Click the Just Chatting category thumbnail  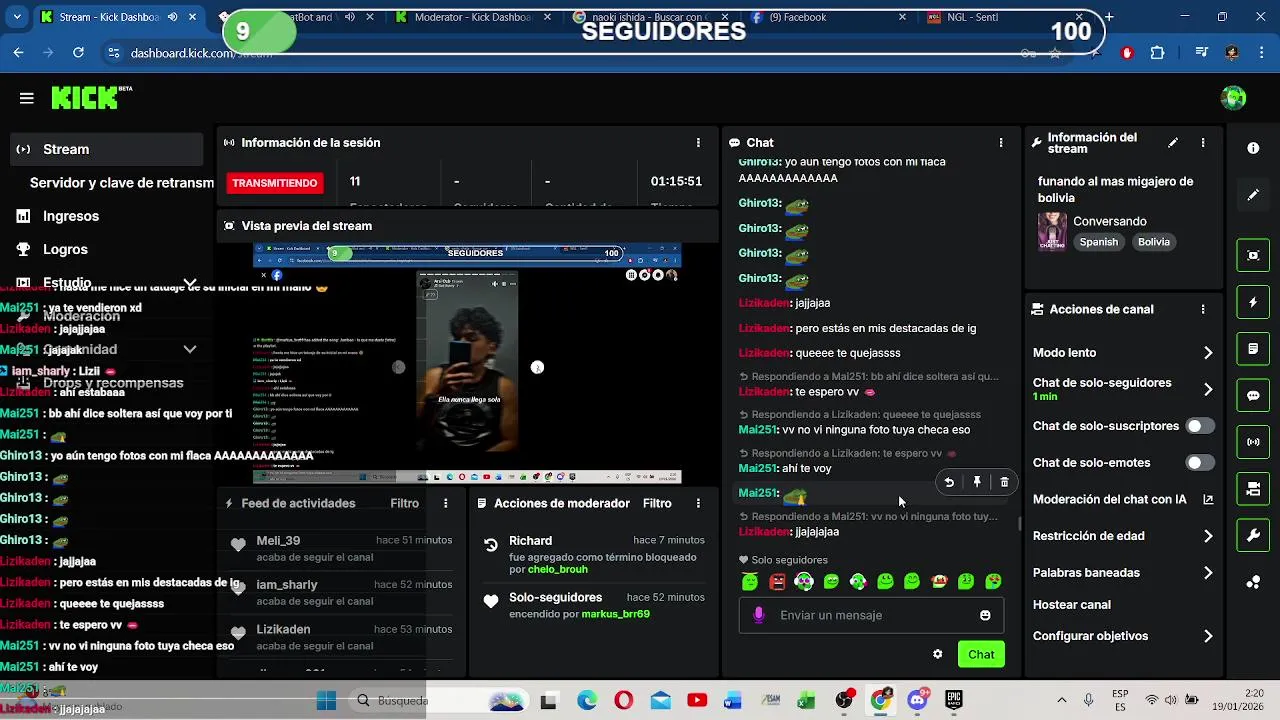[x=1052, y=231]
